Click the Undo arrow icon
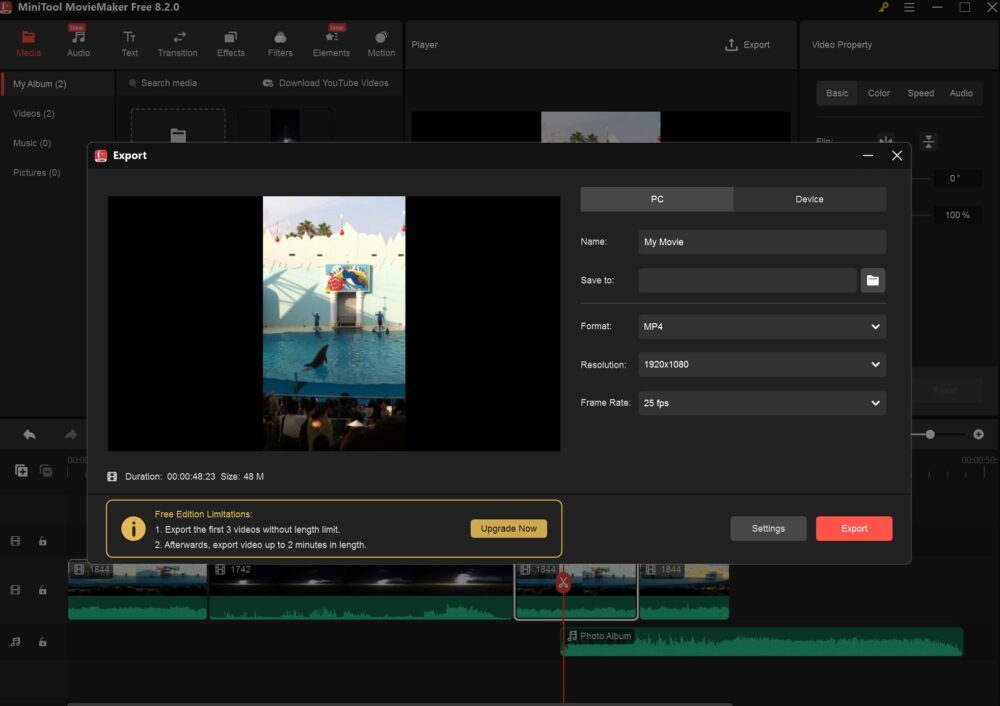This screenshot has height=706, width=1000. click(29, 434)
